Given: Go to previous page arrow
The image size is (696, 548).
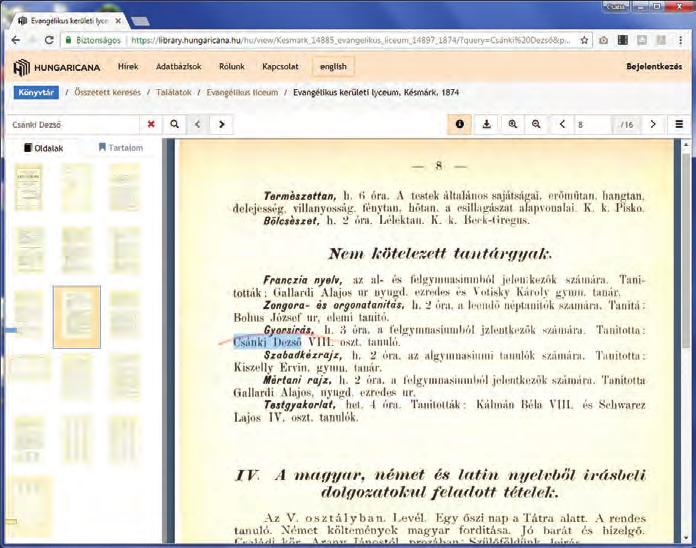Looking at the screenshot, I should pos(562,124).
